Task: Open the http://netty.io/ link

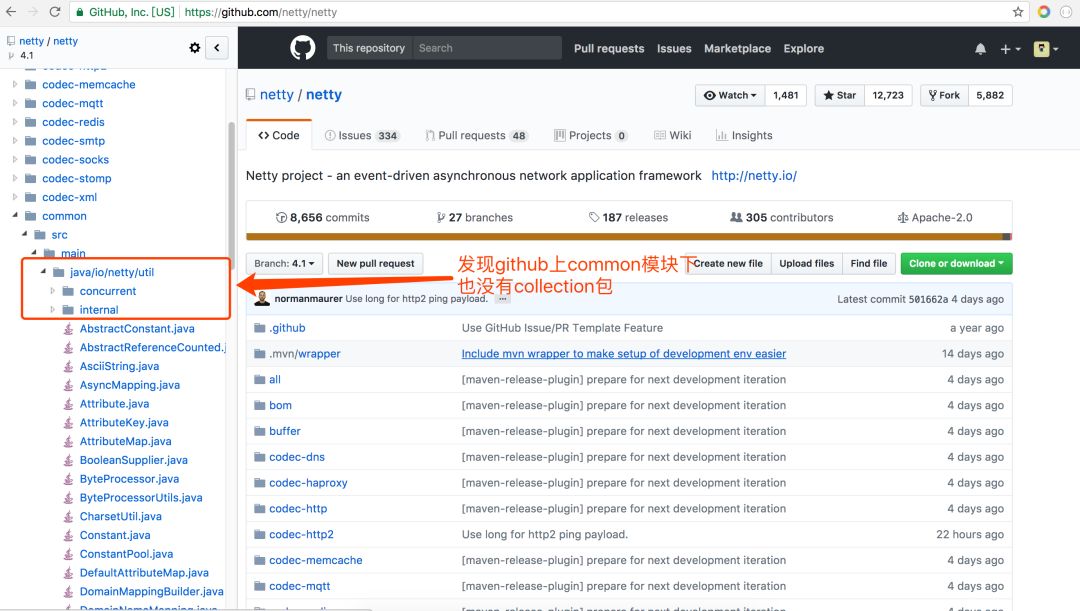Action: [x=754, y=176]
